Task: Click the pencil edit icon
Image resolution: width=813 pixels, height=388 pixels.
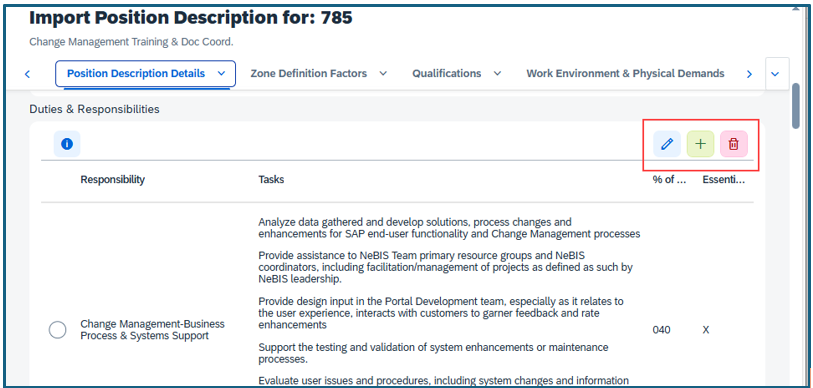Action: 667,144
